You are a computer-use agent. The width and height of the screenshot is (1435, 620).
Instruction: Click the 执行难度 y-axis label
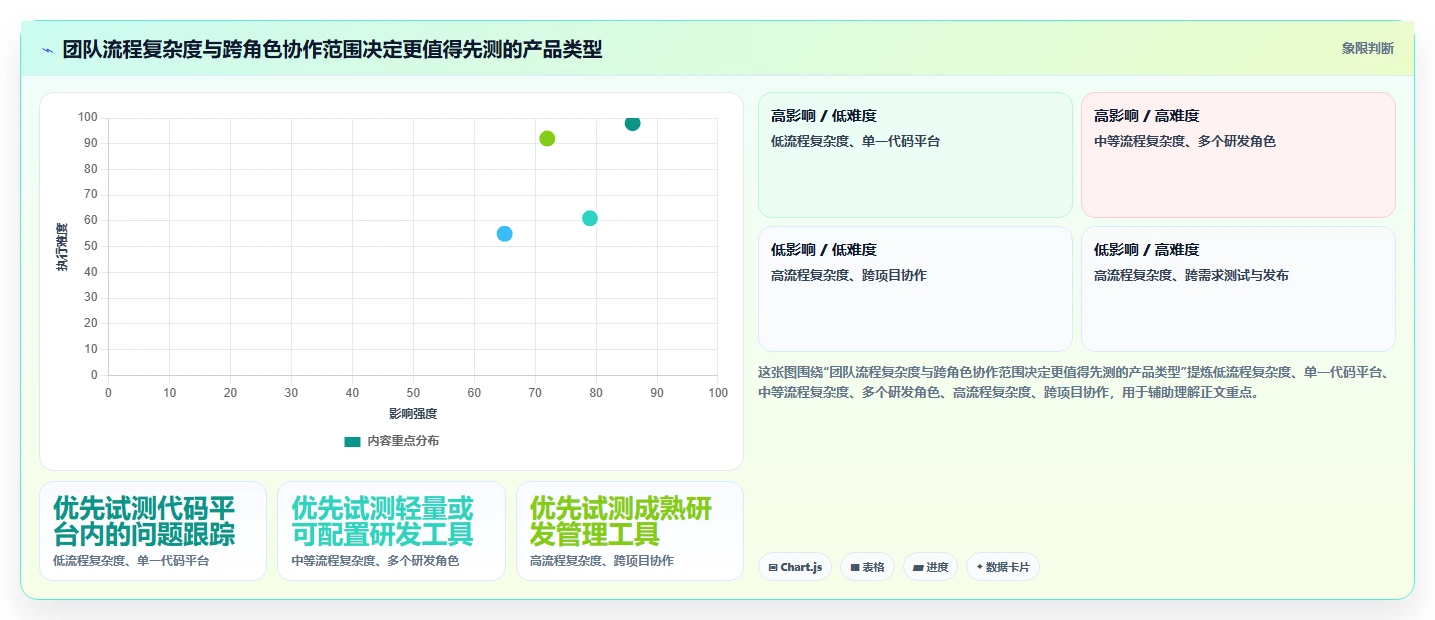pyautogui.click(x=62, y=247)
